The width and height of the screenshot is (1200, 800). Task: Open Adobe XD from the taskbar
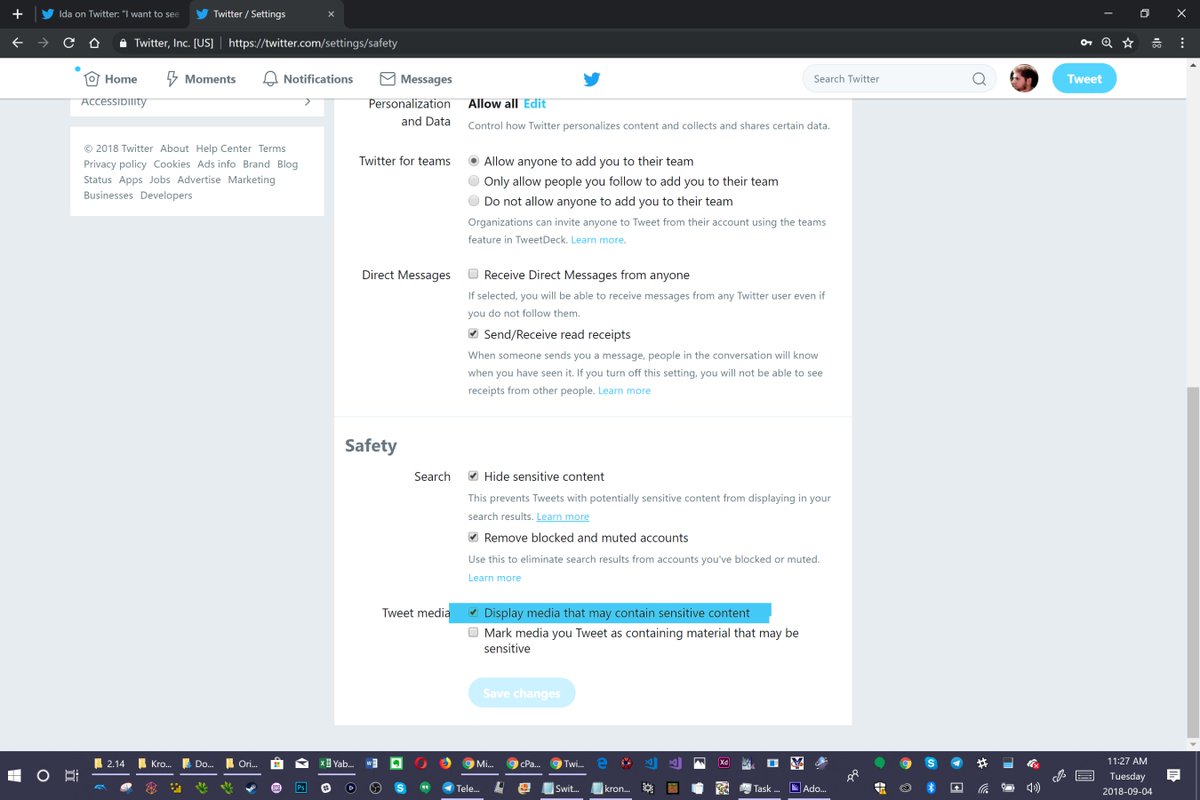pyautogui.click(x=723, y=763)
